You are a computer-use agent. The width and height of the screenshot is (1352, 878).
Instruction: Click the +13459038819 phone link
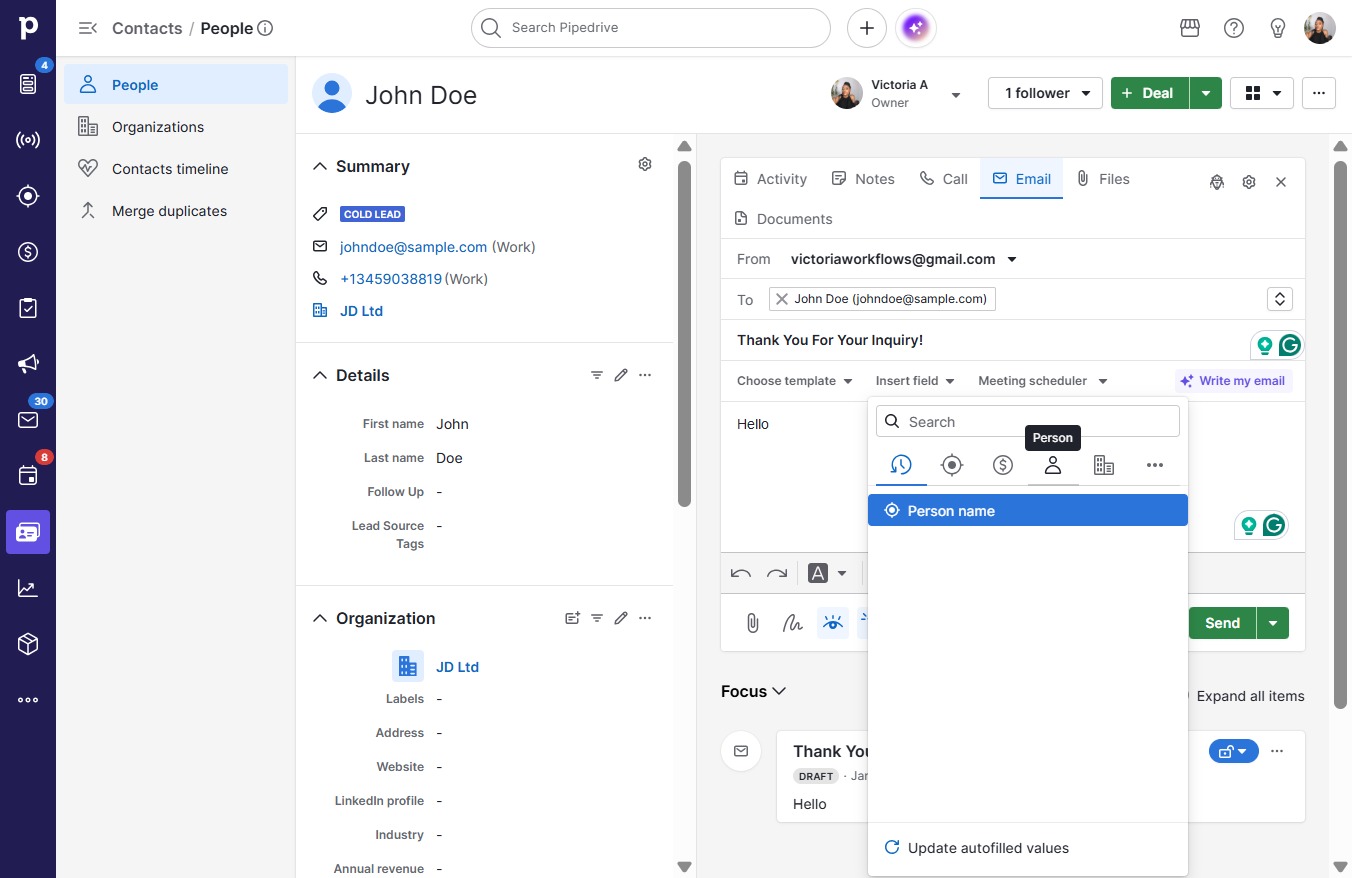point(391,279)
